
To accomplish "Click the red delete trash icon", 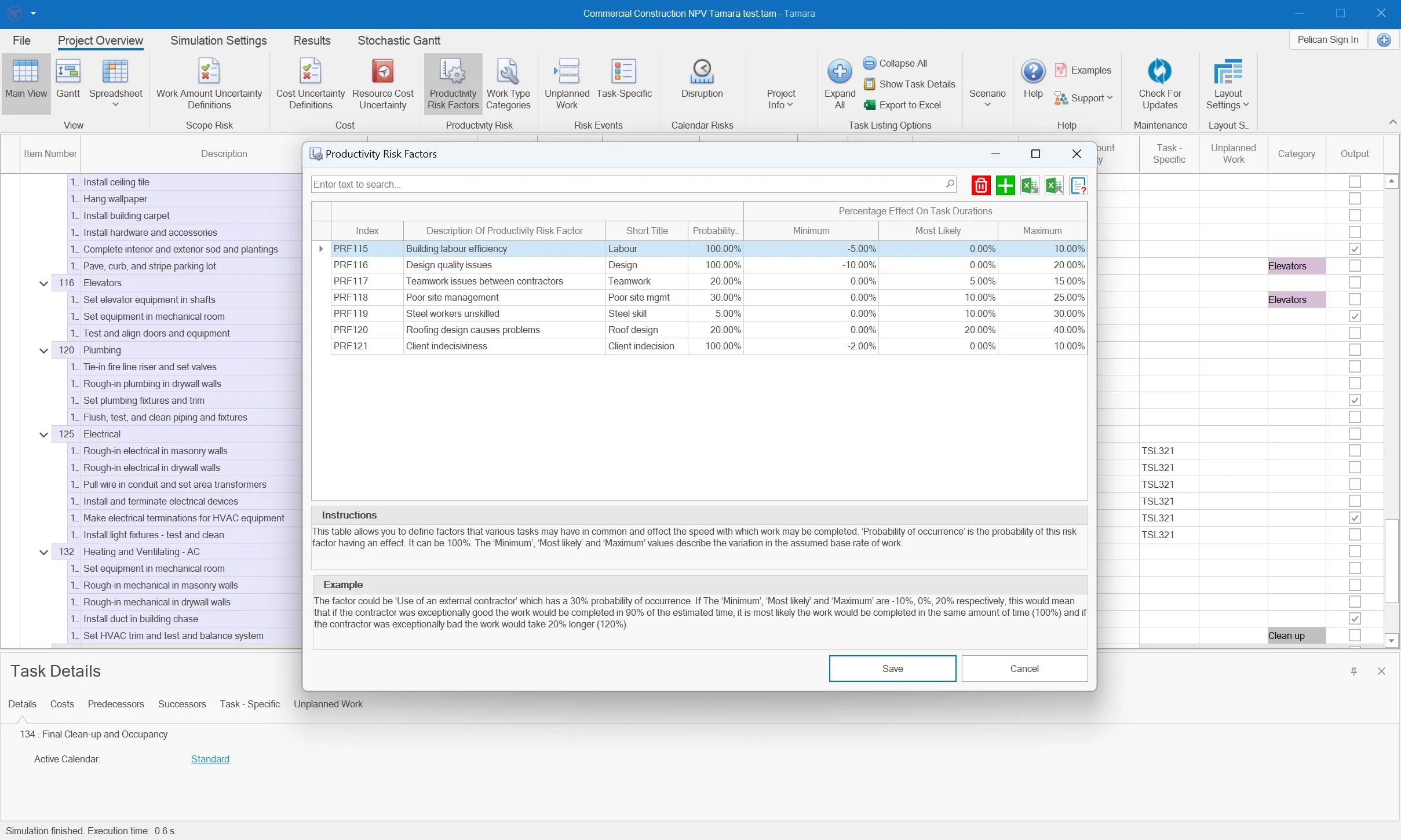I will pyautogui.click(x=980, y=185).
